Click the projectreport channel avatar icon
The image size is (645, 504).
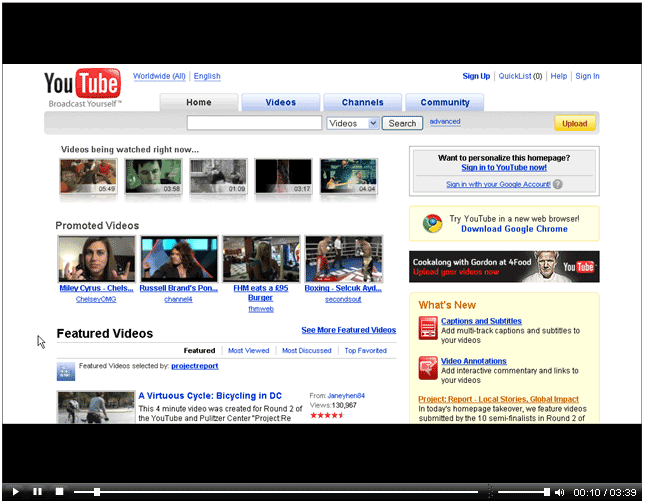66,372
